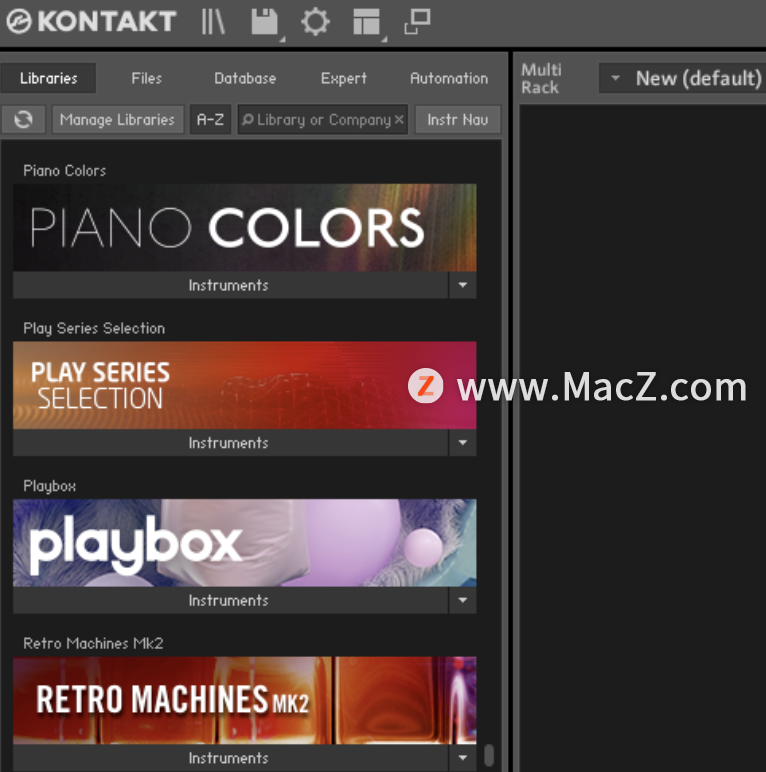The height and width of the screenshot is (772, 766).
Task: Expand Retro Machines Mk2 dropdown arrow
Action: 462,758
